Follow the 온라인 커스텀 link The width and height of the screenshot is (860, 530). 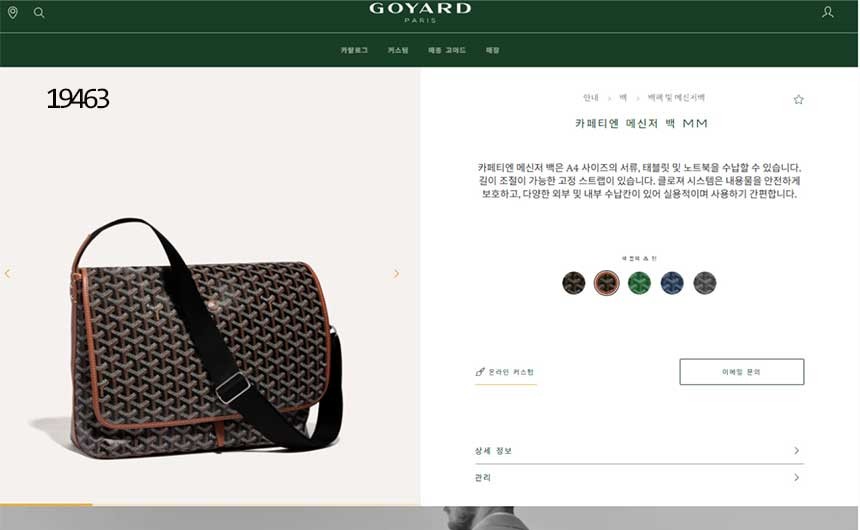click(x=511, y=372)
